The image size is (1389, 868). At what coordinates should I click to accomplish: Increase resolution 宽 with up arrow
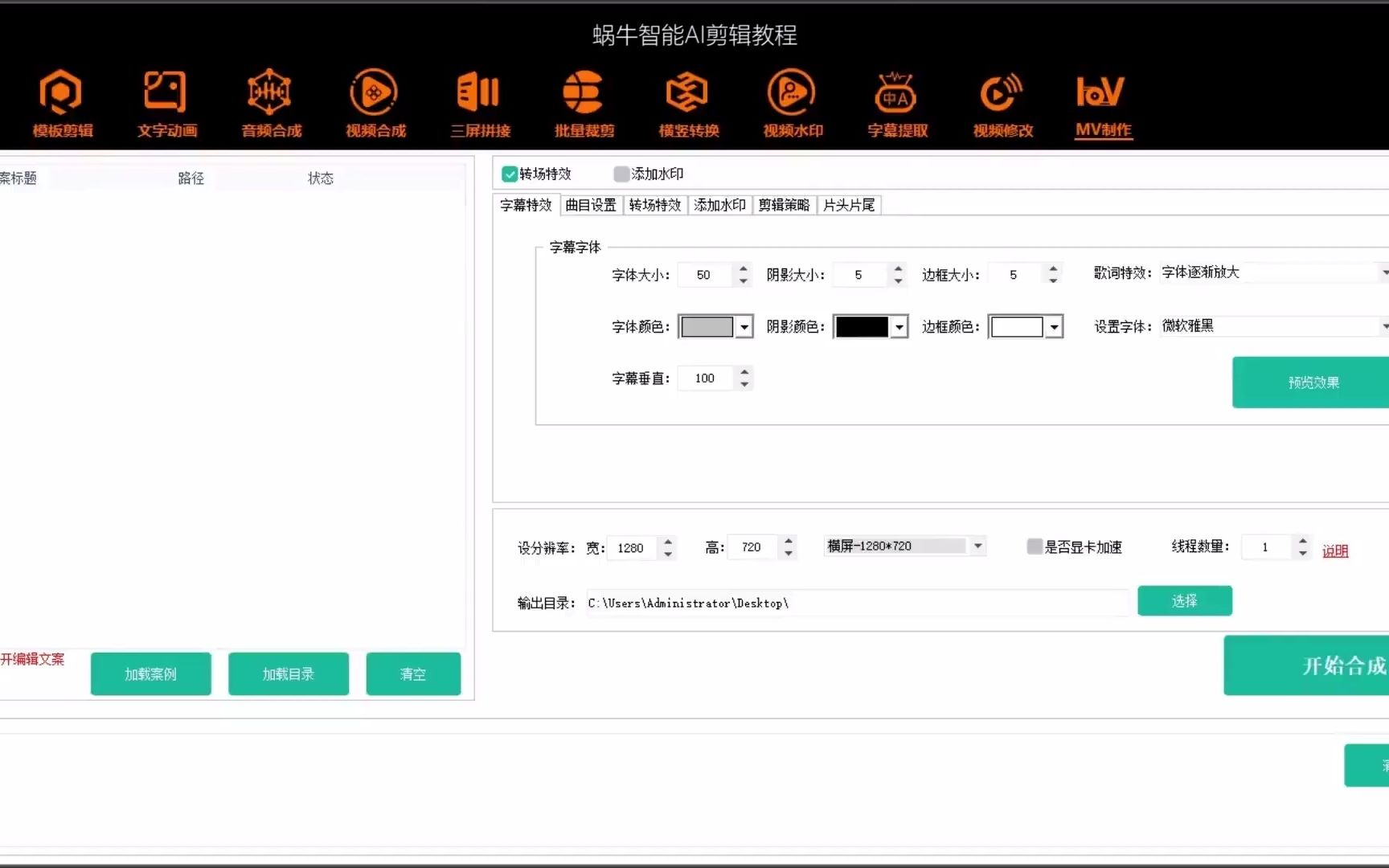coord(668,541)
